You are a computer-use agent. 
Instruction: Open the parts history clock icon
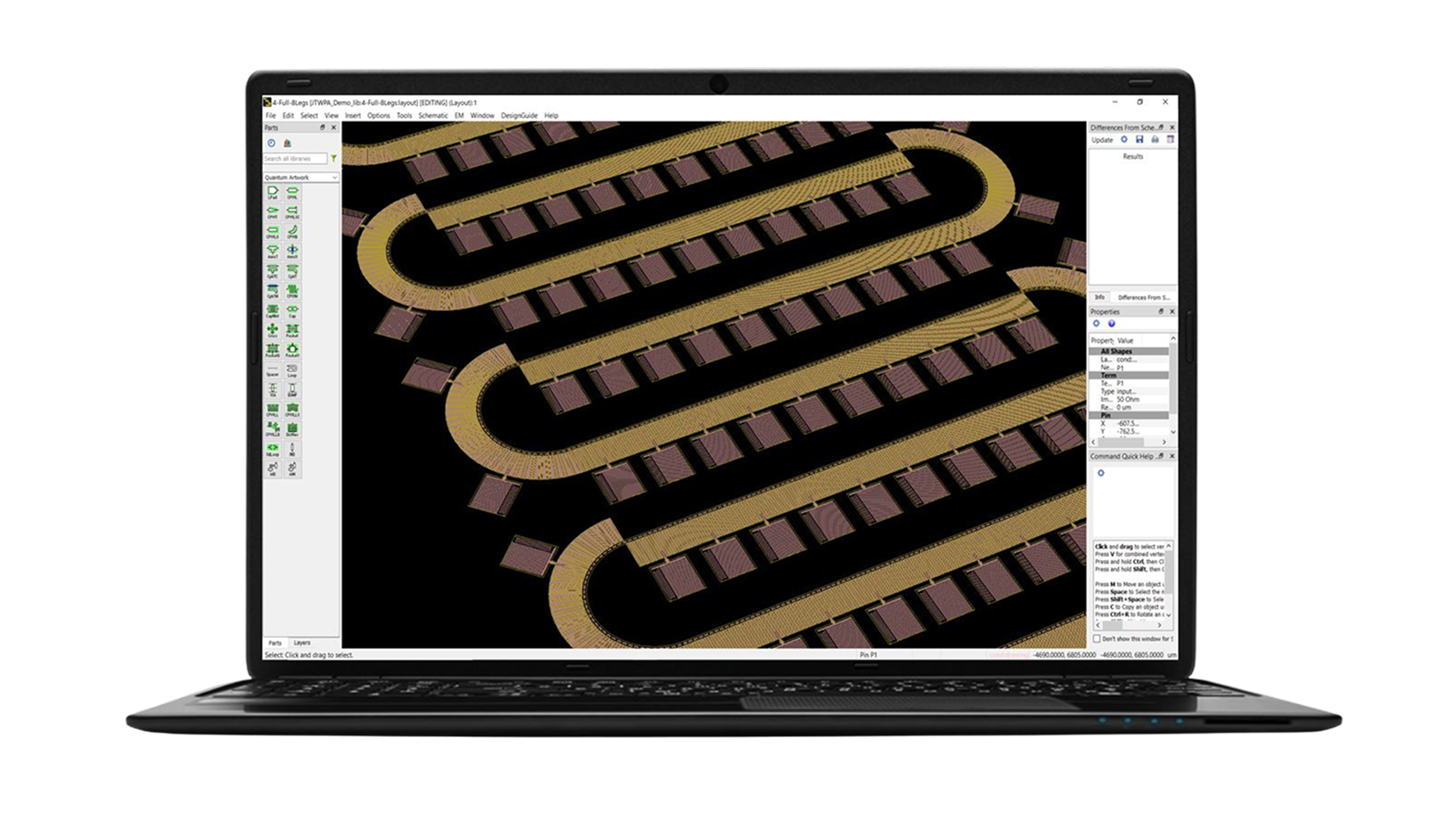[271, 143]
